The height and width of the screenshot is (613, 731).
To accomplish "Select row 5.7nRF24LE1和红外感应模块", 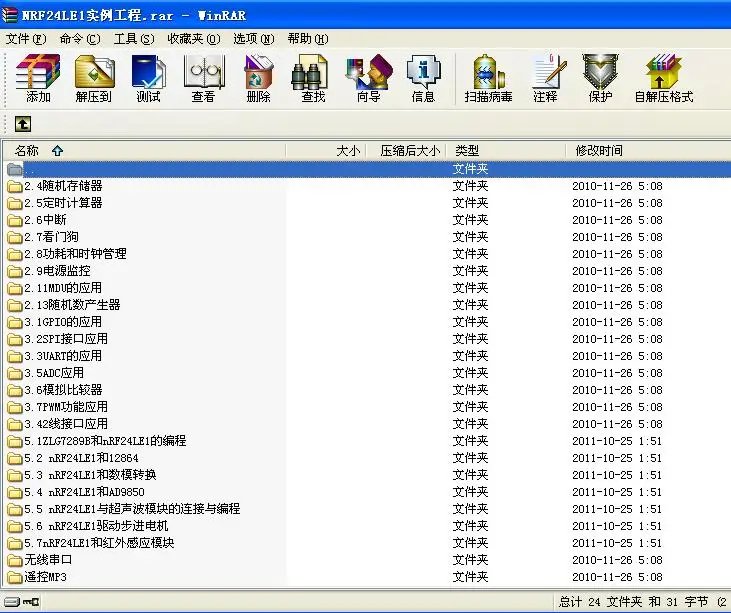I will point(368,543).
